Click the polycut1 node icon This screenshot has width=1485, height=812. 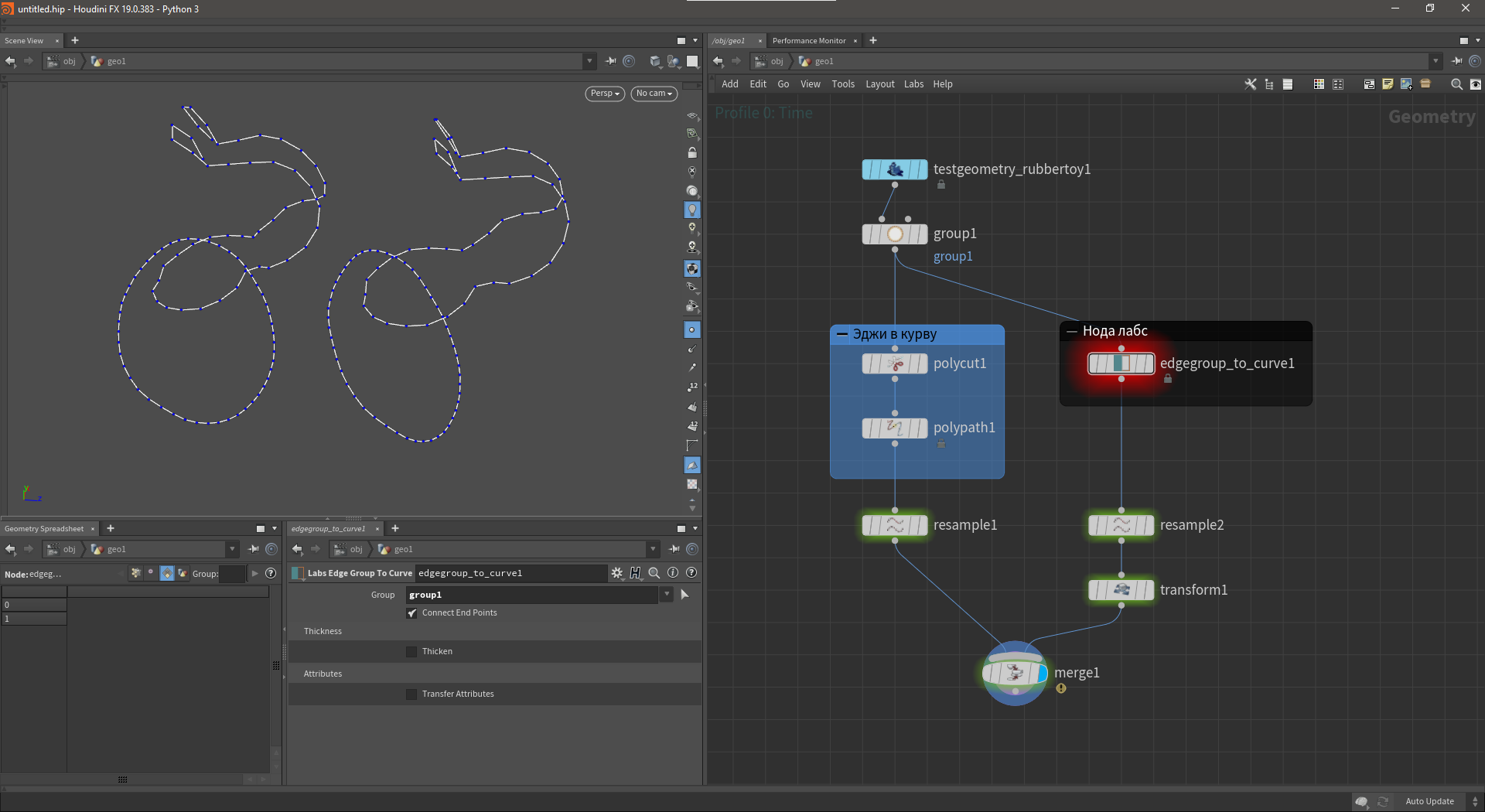[895, 363]
